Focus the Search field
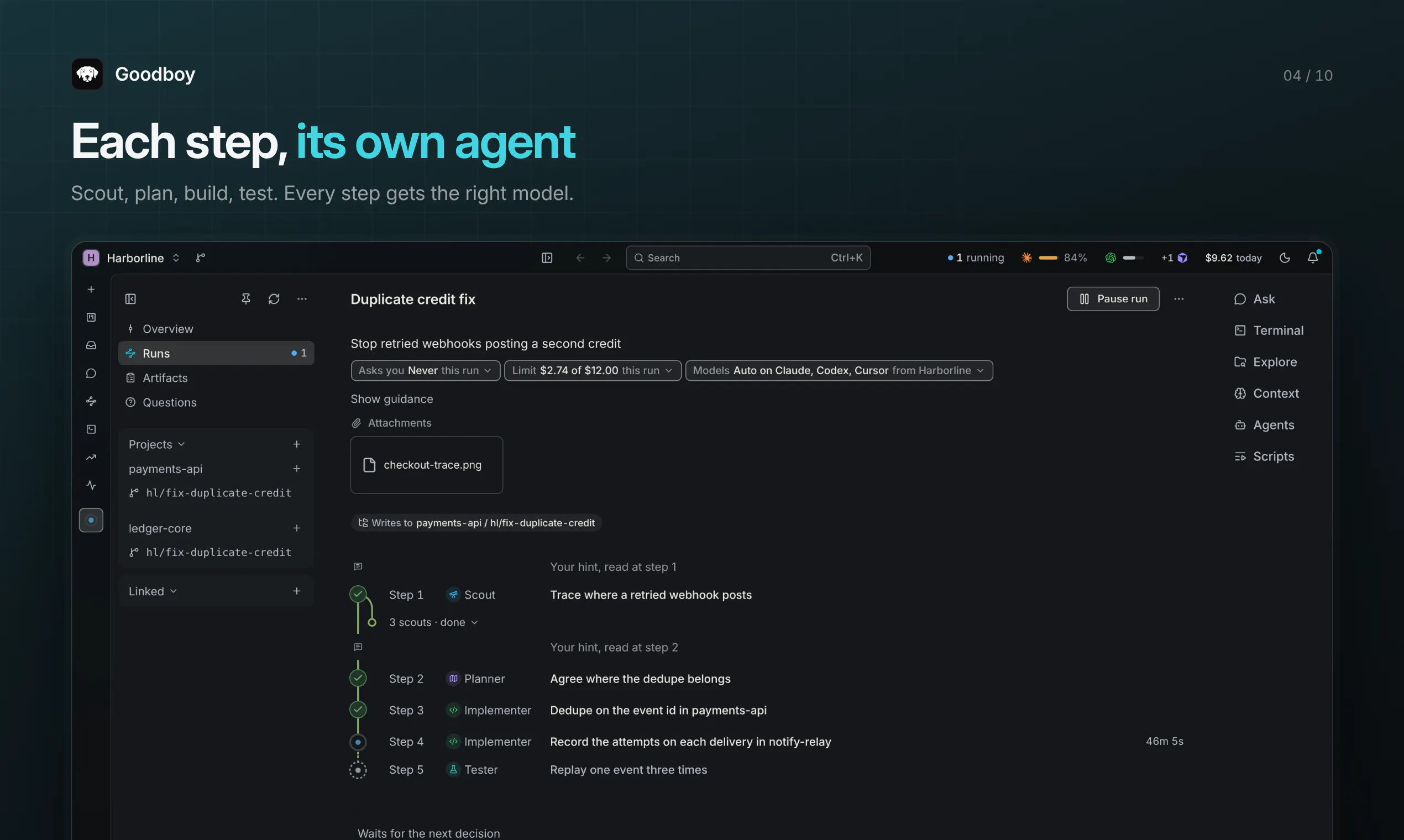 [x=748, y=258]
